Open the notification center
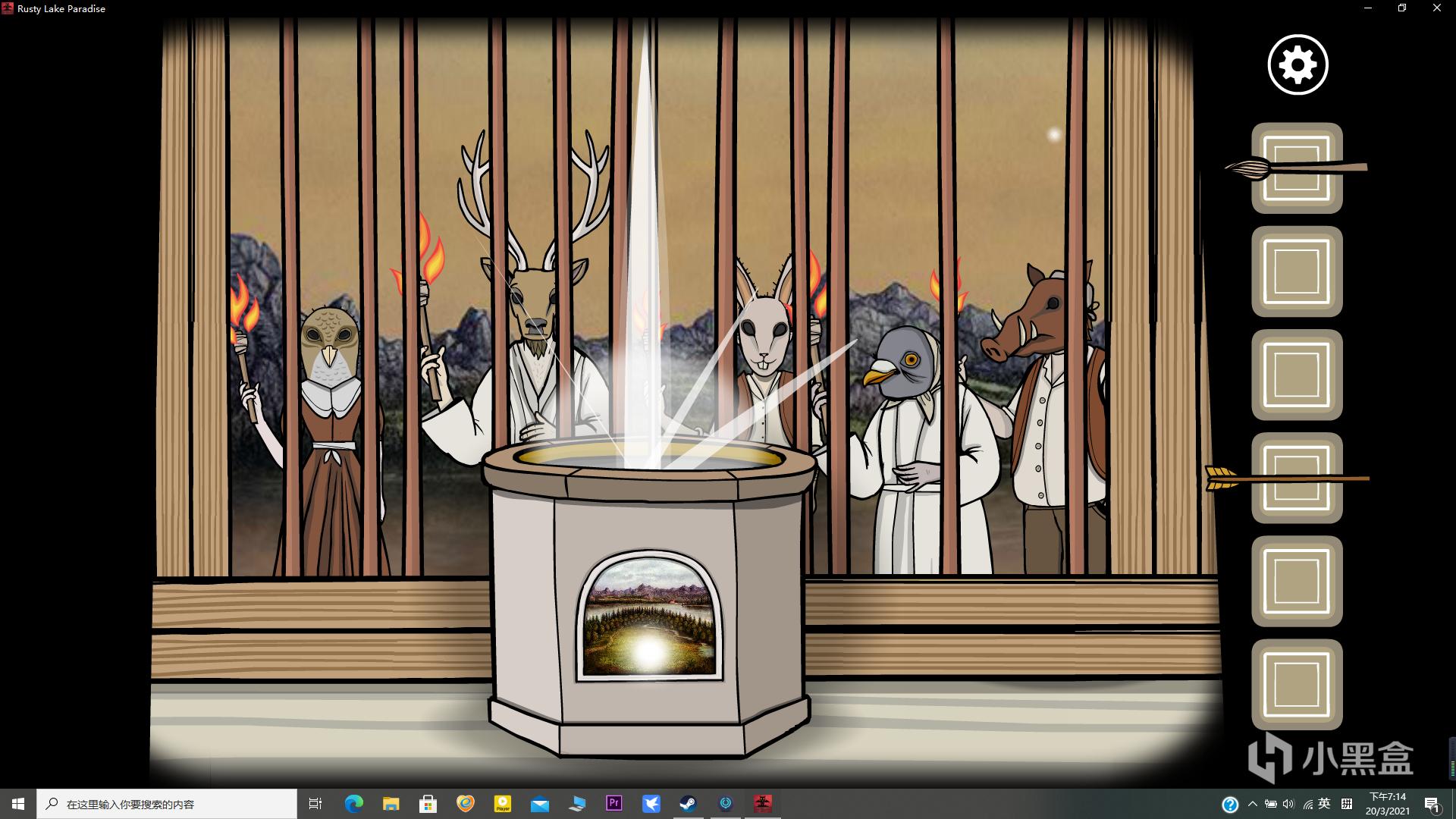This screenshot has width=1456, height=819. [1432, 804]
